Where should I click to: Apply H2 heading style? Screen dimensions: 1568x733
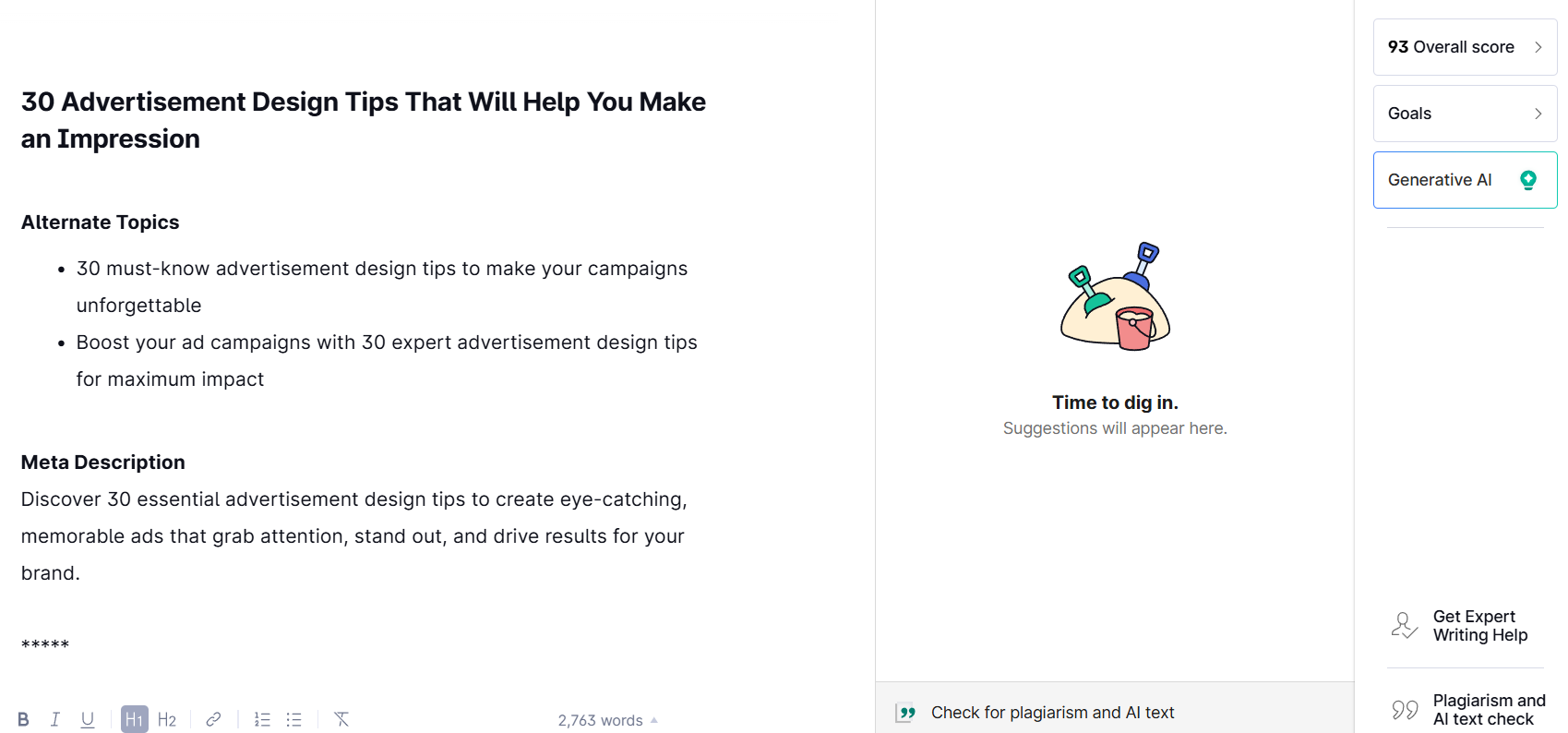(x=167, y=719)
